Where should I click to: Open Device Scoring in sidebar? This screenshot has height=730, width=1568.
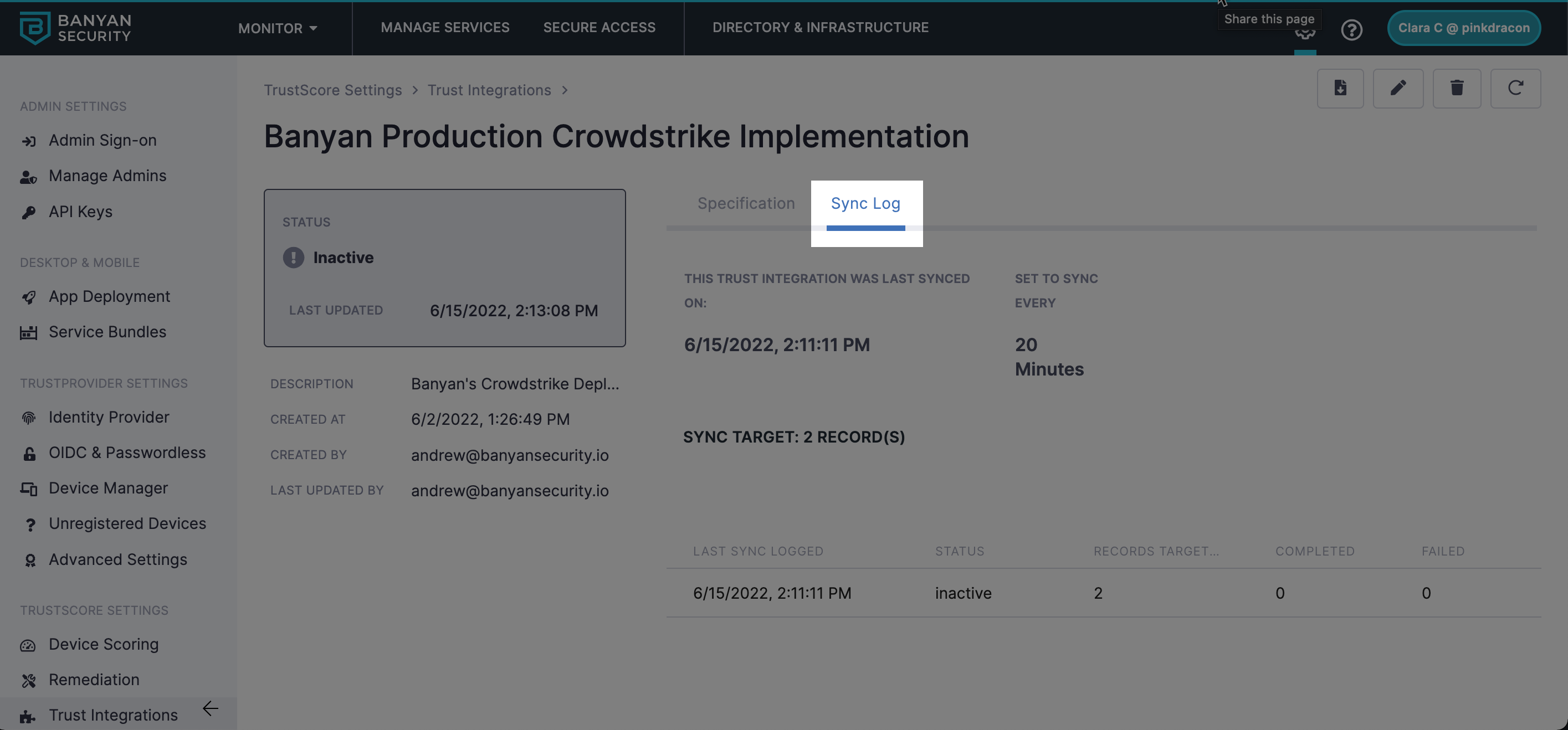pos(104,644)
